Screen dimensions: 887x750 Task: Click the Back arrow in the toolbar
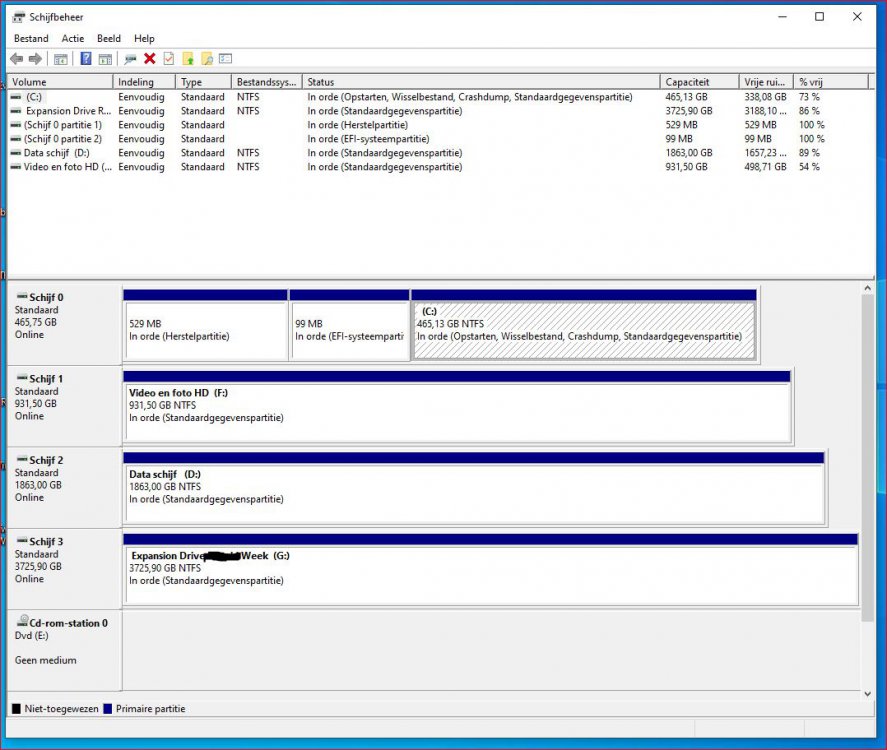16,59
